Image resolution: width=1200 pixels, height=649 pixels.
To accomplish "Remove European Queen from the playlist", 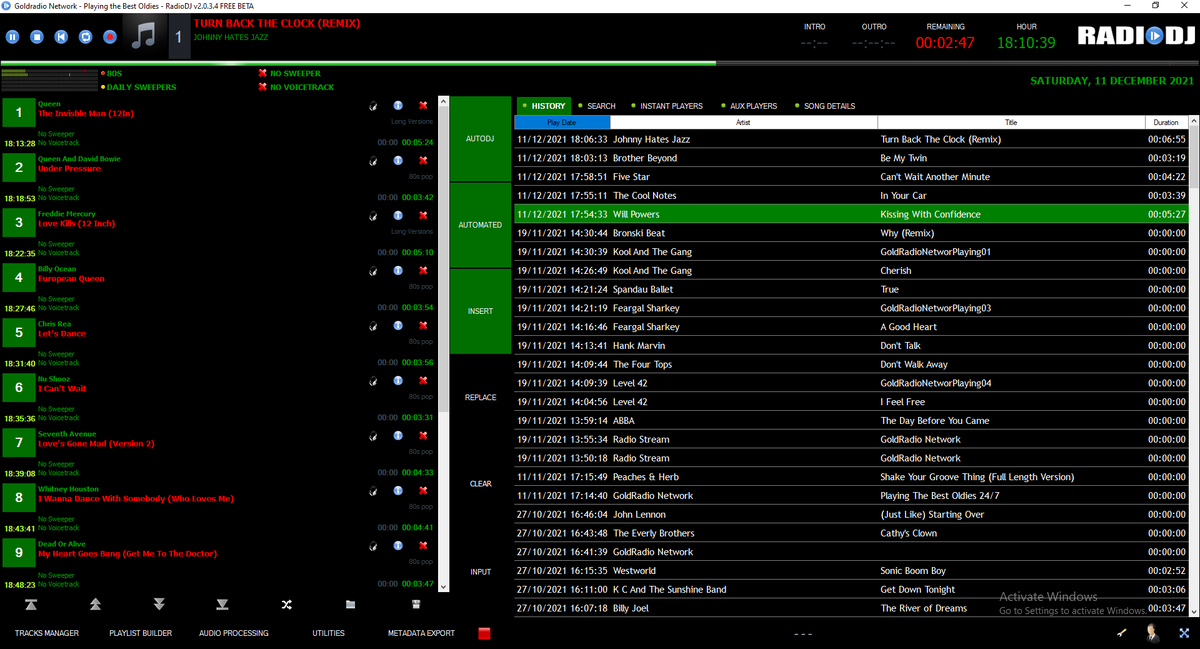I will (x=423, y=270).
